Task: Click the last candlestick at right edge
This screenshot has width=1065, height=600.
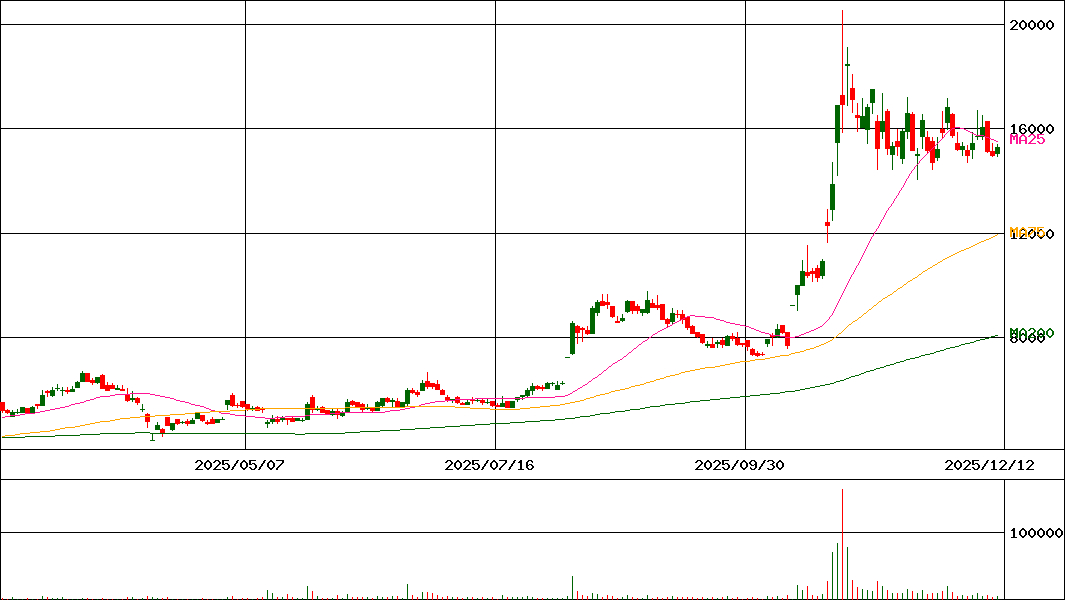Action: click(997, 150)
